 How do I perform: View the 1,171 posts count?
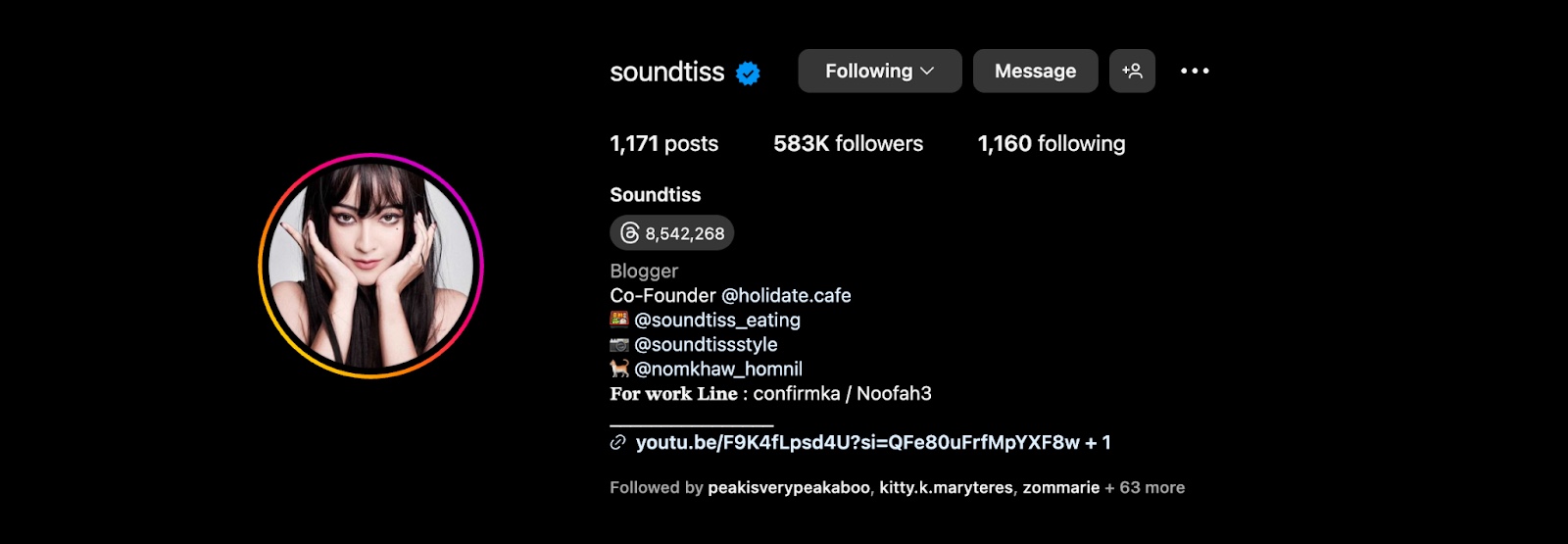[x=663, y=144]
